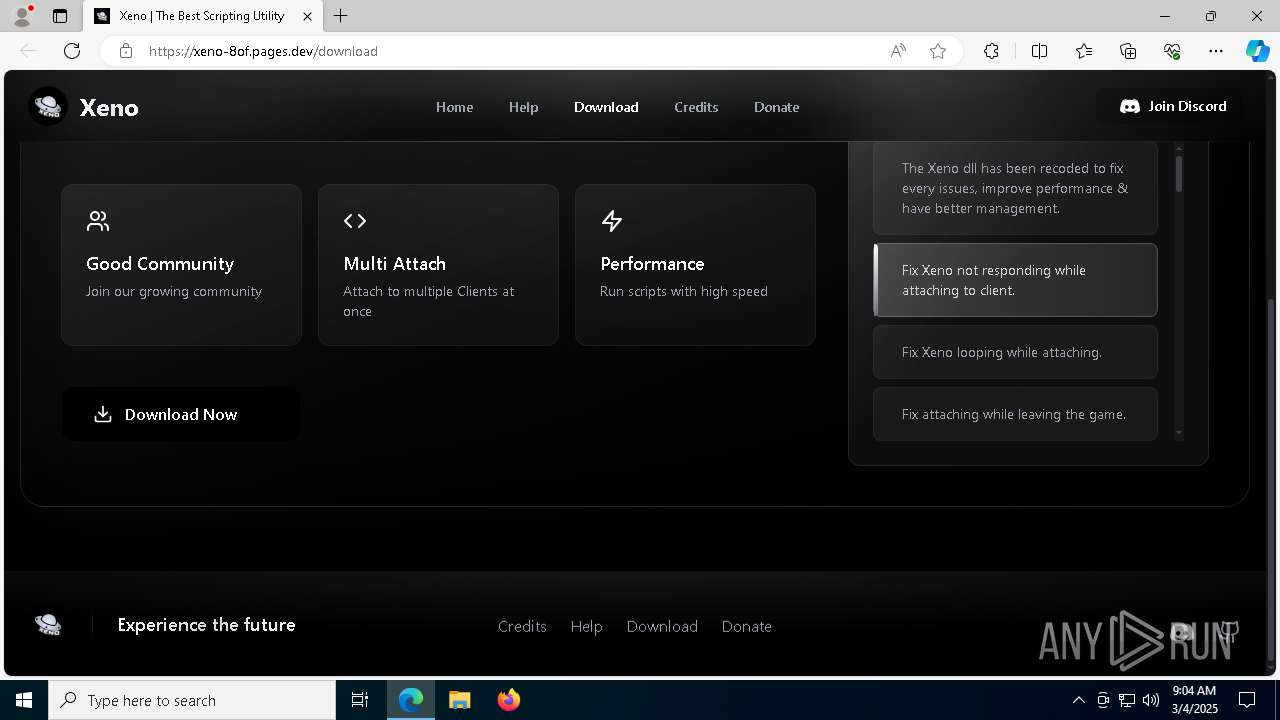The width and height of the screenshot is (1280, 720).
Task: Close the Xeno browser tab
Action: [x=307, y=16]
